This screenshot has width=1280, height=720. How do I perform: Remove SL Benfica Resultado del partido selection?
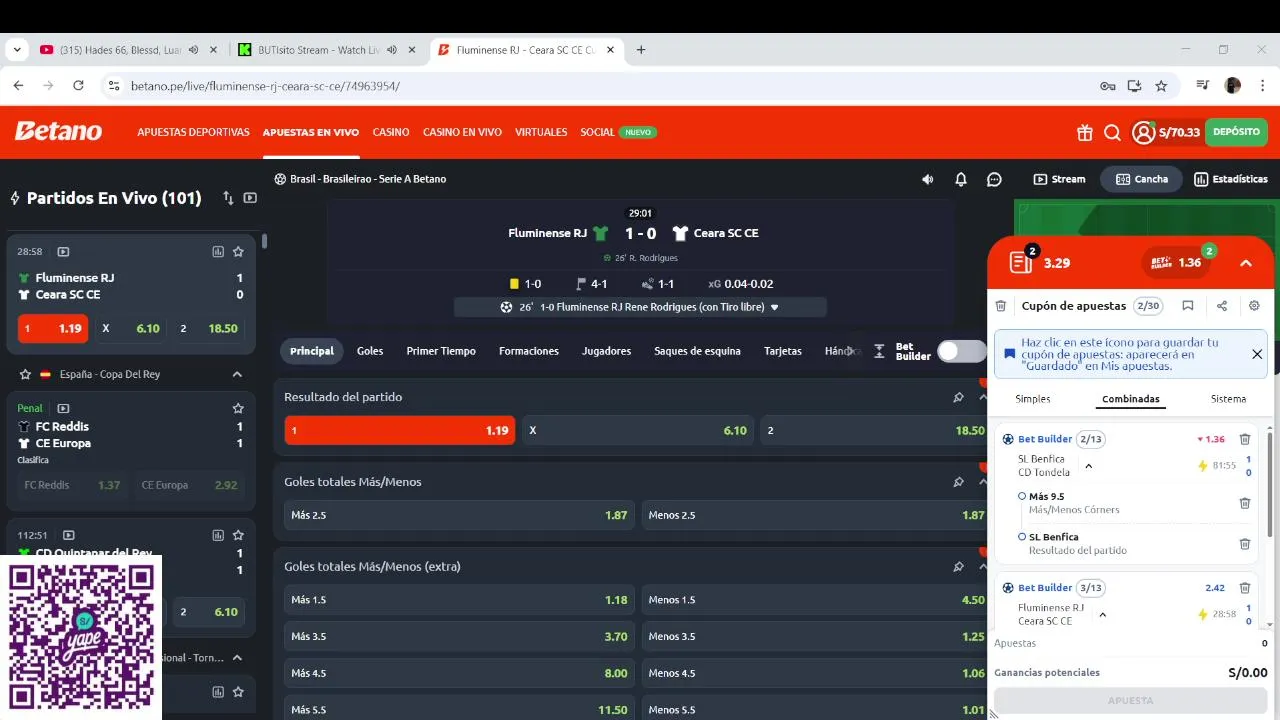point(1245,544)
